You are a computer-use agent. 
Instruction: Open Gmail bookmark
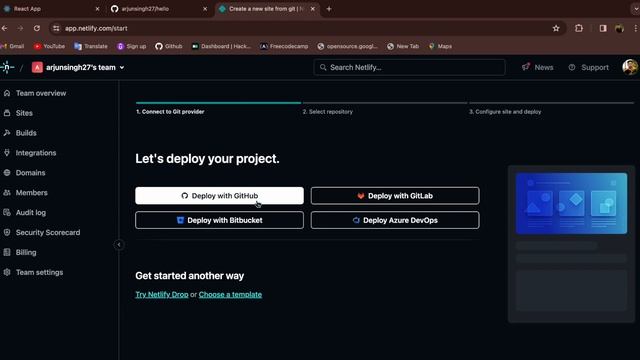pos(13,47)
